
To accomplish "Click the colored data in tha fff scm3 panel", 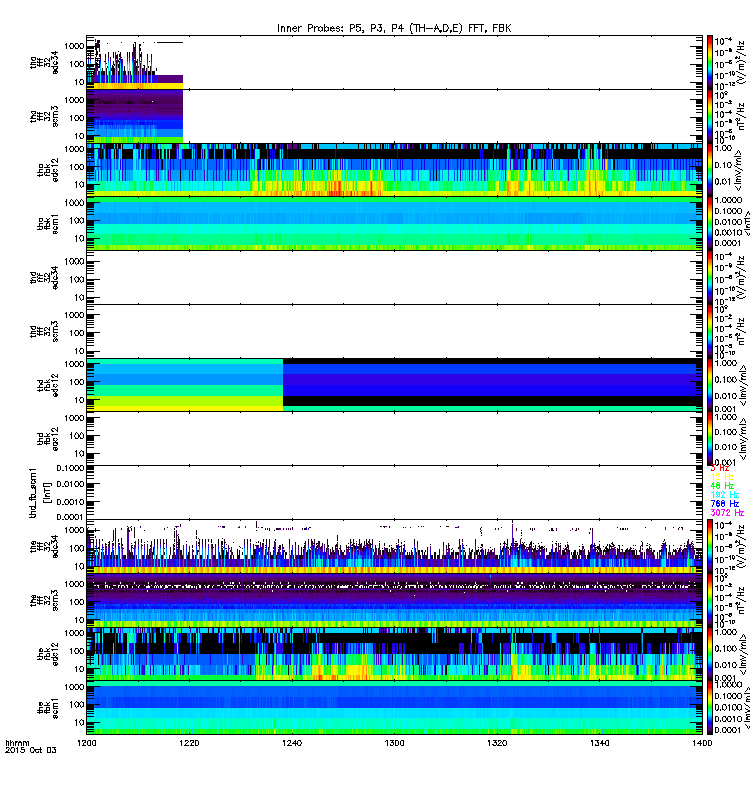I will 135,116.
